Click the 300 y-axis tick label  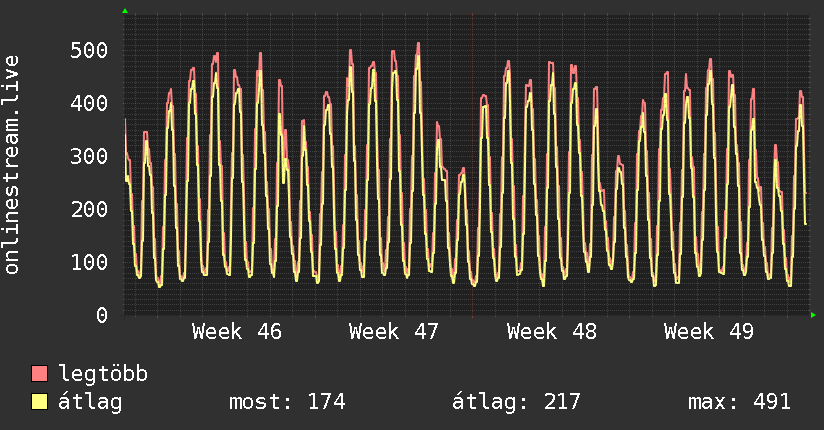(x=89, y=156)
